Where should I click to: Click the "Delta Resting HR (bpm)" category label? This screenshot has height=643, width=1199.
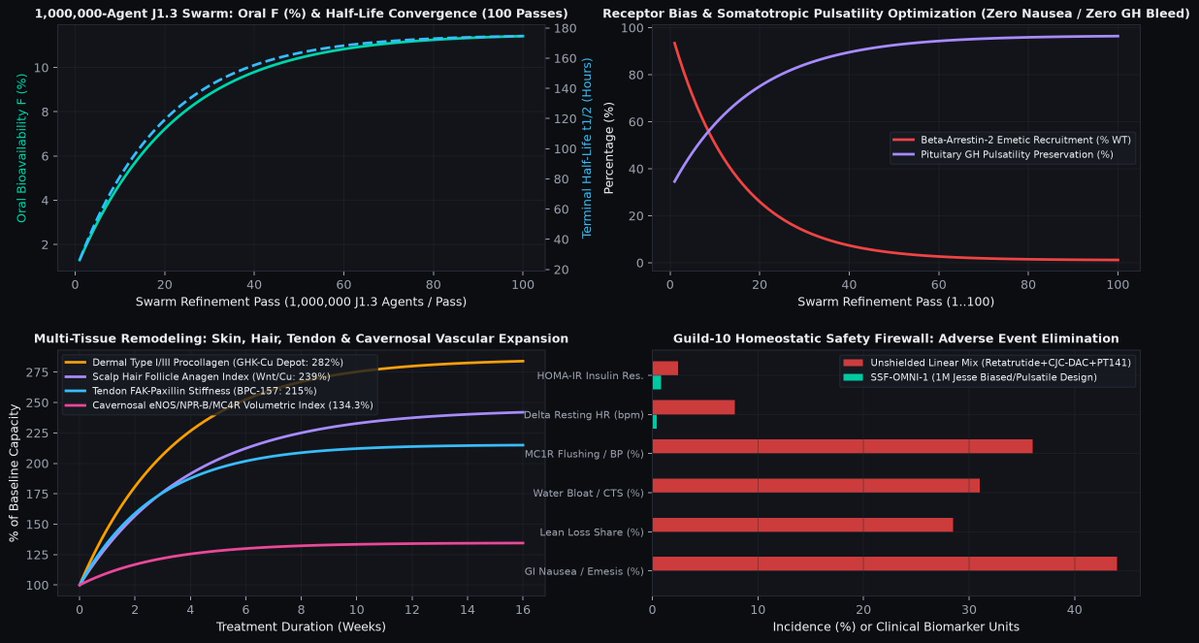(x=583, y=415)
